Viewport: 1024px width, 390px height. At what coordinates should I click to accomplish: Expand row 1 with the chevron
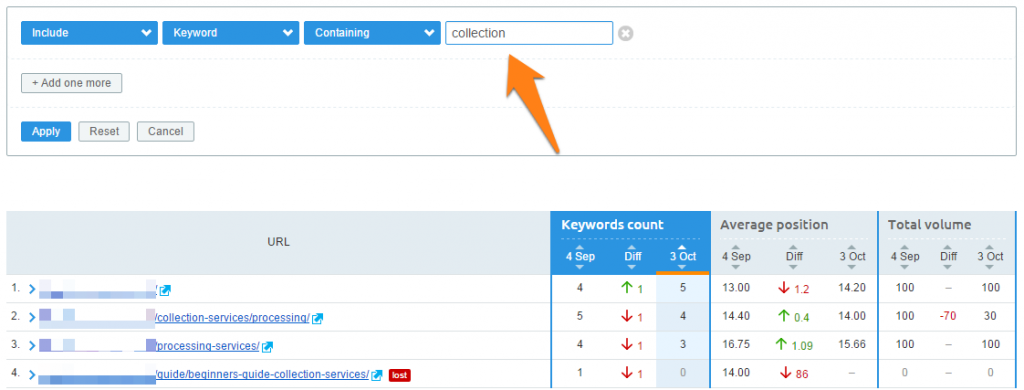click(x=32, y=289)
